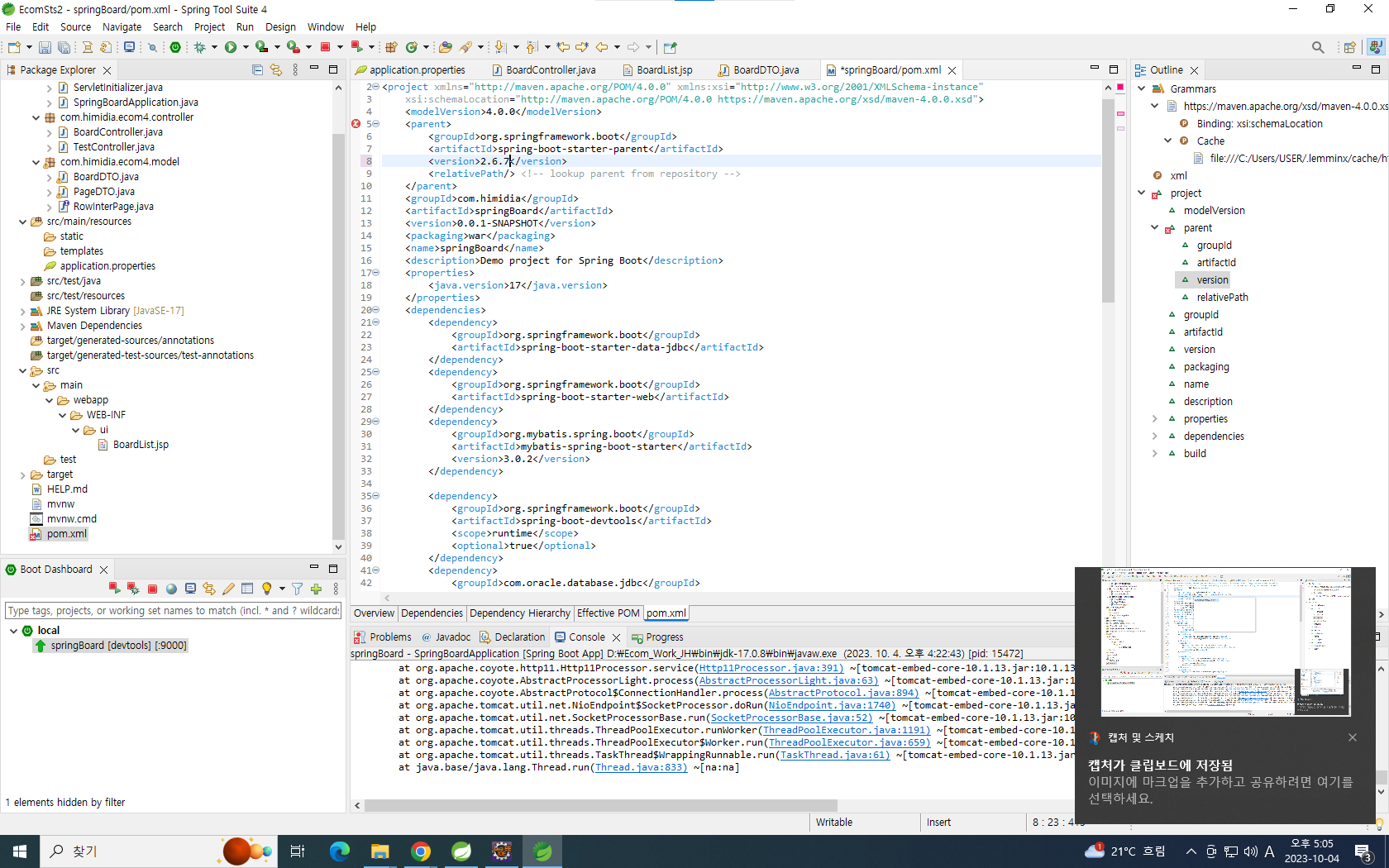Screen dimensions: 1389x868
Task: Open dropdown next to New toolbar icon
Action: click(29, 47)
